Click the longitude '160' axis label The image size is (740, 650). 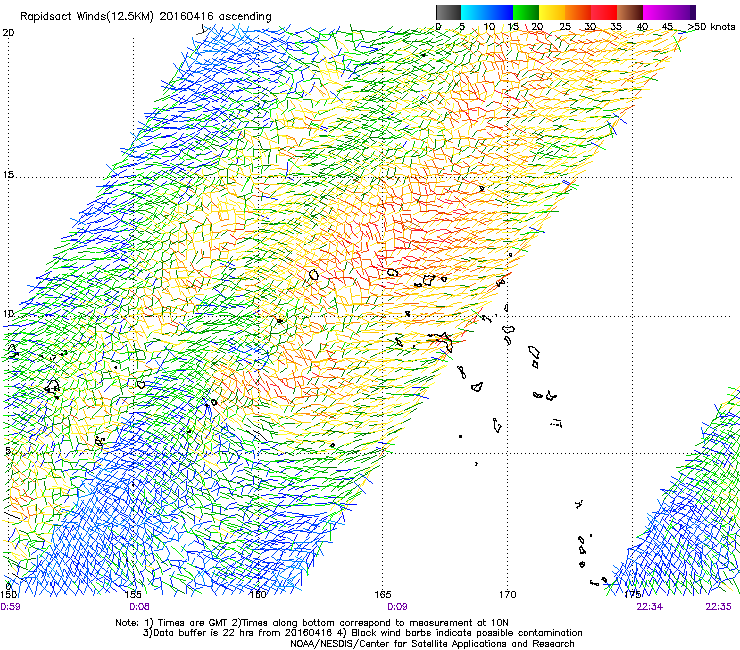pos(258,595)
